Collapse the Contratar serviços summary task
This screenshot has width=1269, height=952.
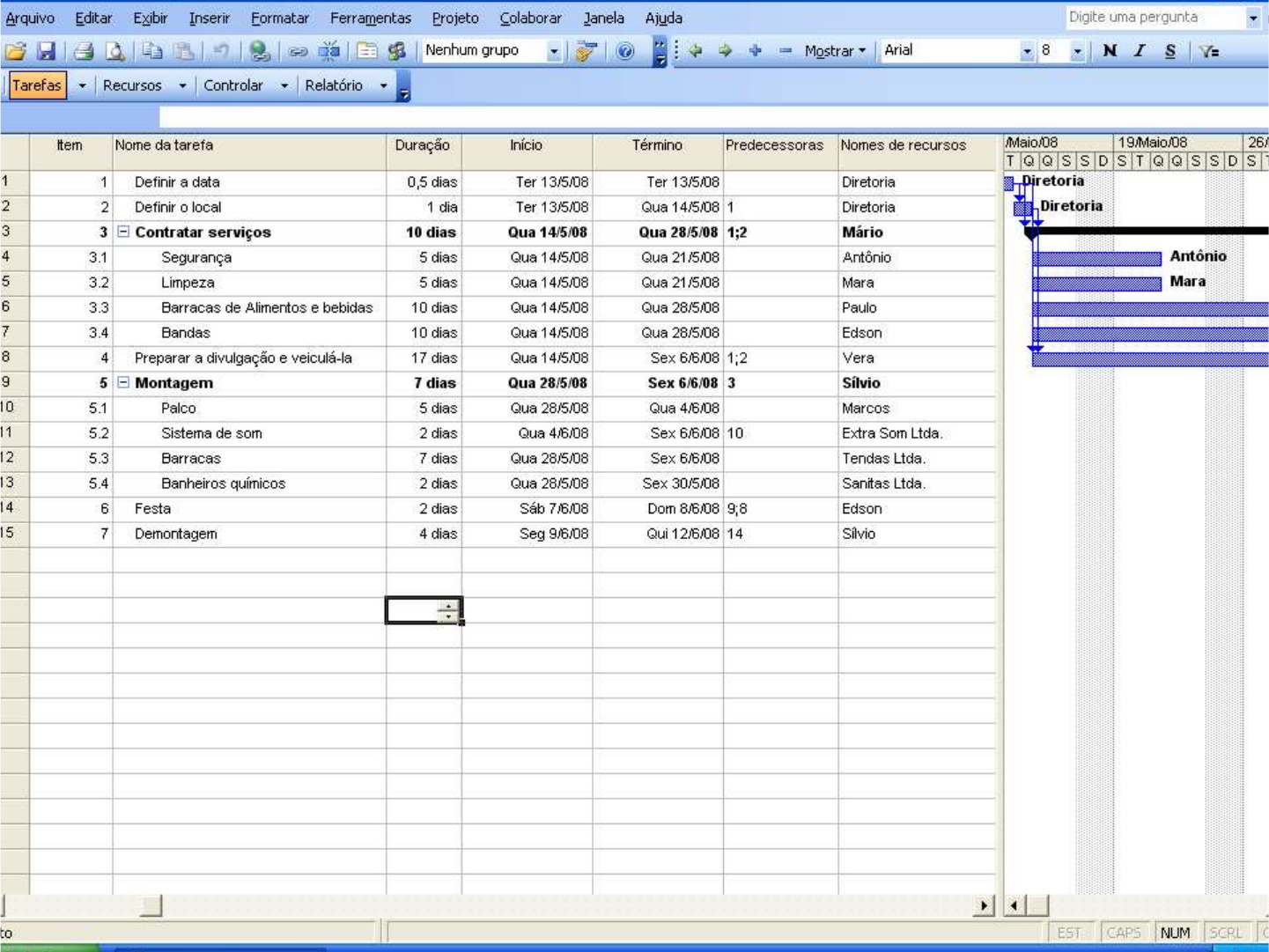click(x=123, y=232)
